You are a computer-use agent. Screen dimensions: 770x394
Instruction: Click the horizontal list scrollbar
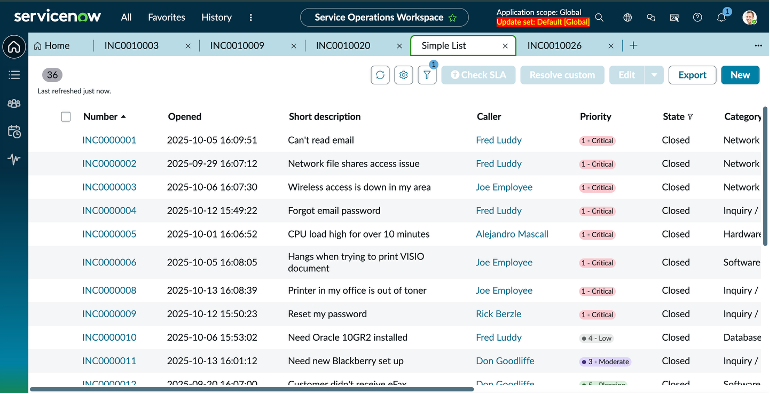click(252, 389)
